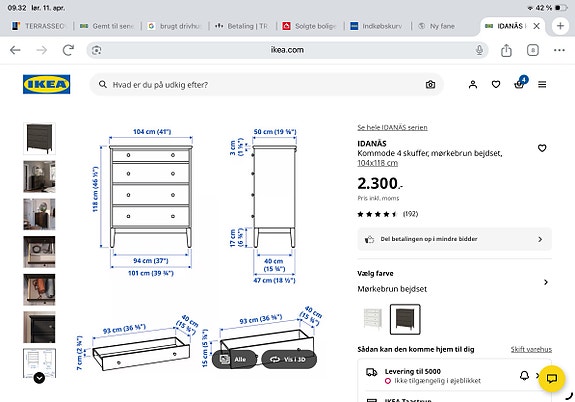Open the favorites heart icon in header
Screen dimensions: 575x402
tap(496, 84)
